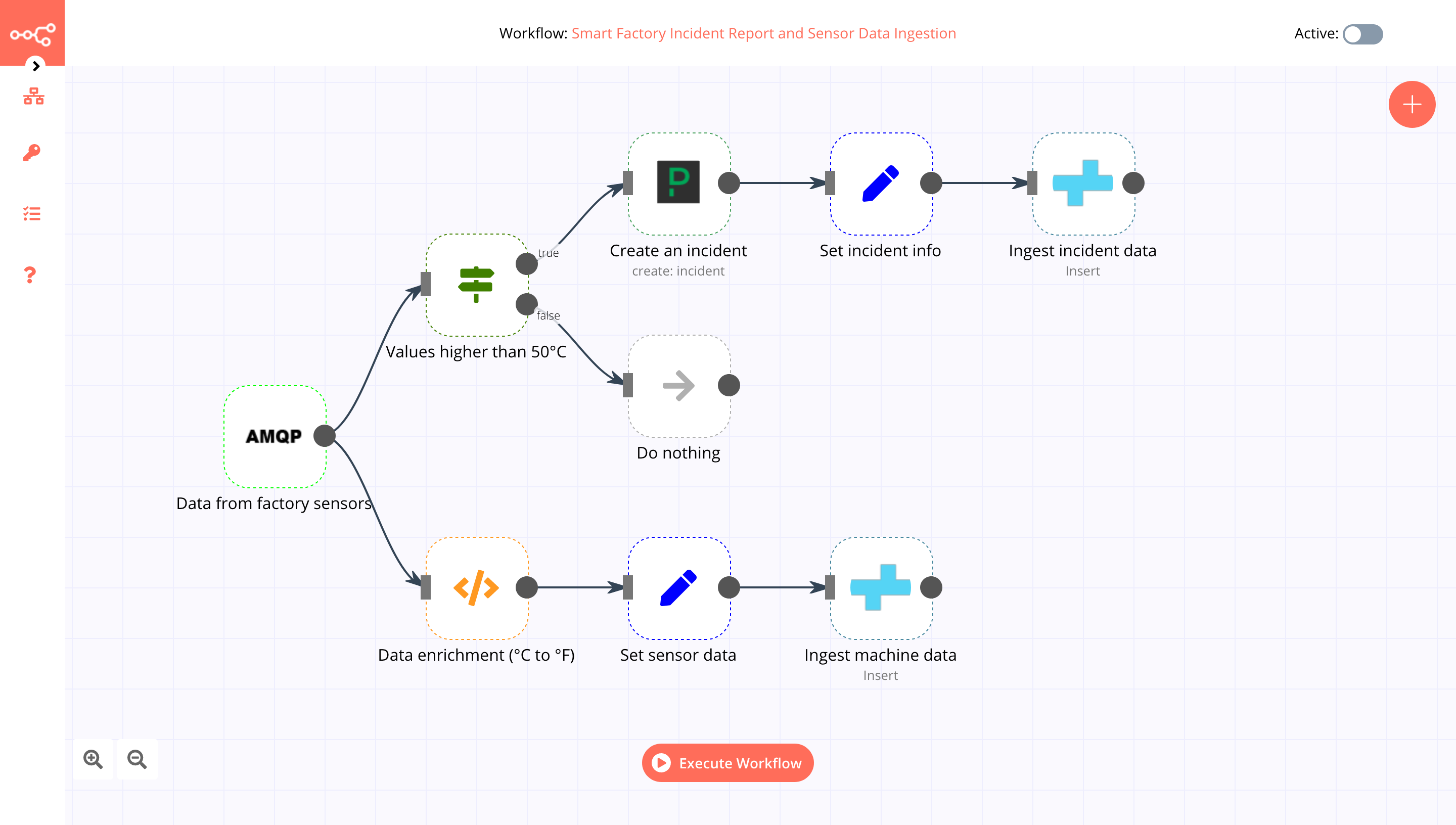This screenshot has height=825, width=1456.
Task: Click the Set sensor data pencil icon
Action: 678,587
